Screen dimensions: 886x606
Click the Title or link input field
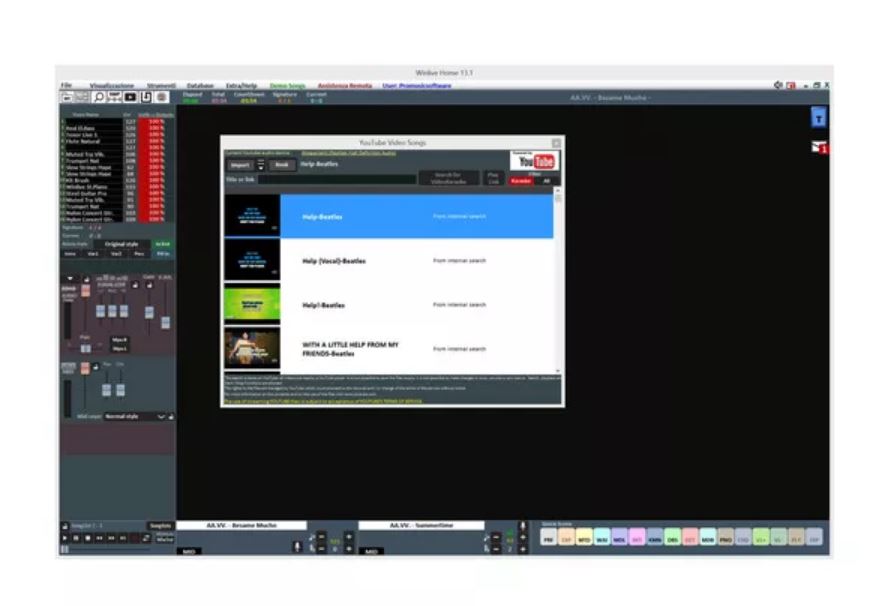(x=337, y=180)
